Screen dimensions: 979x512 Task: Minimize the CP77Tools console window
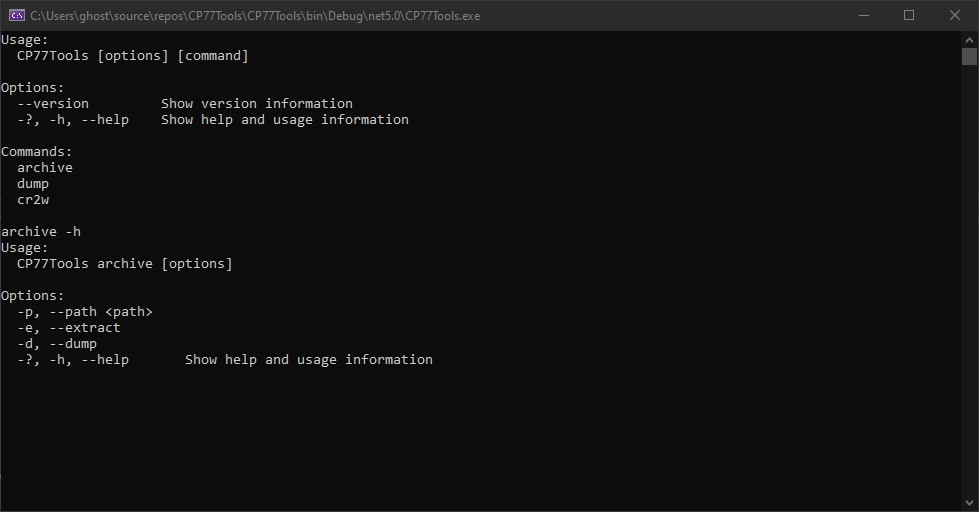(863, 15)
